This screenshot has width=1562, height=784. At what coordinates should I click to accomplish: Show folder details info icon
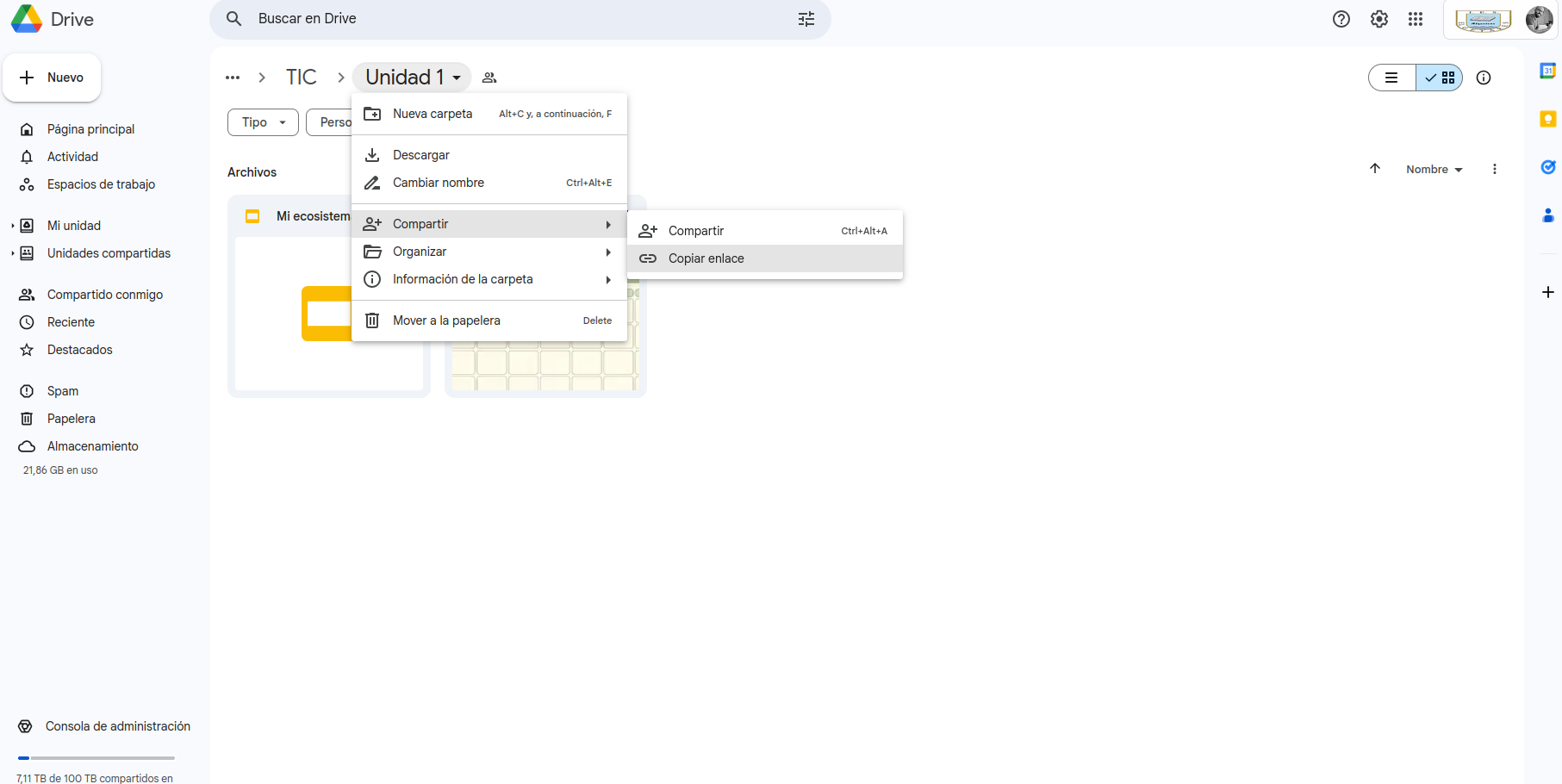pyautogui.click(x=1483, y=78)
